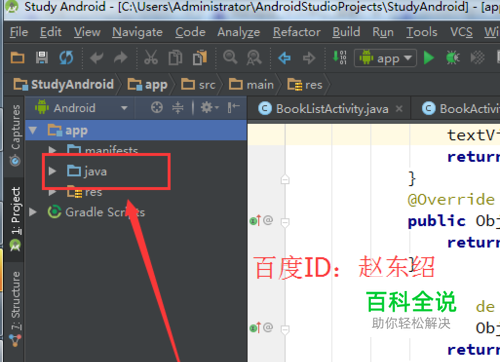Screen dimensions: 500x362
Task: Click the Make Project build icon
Action: (x=340, y=57)
